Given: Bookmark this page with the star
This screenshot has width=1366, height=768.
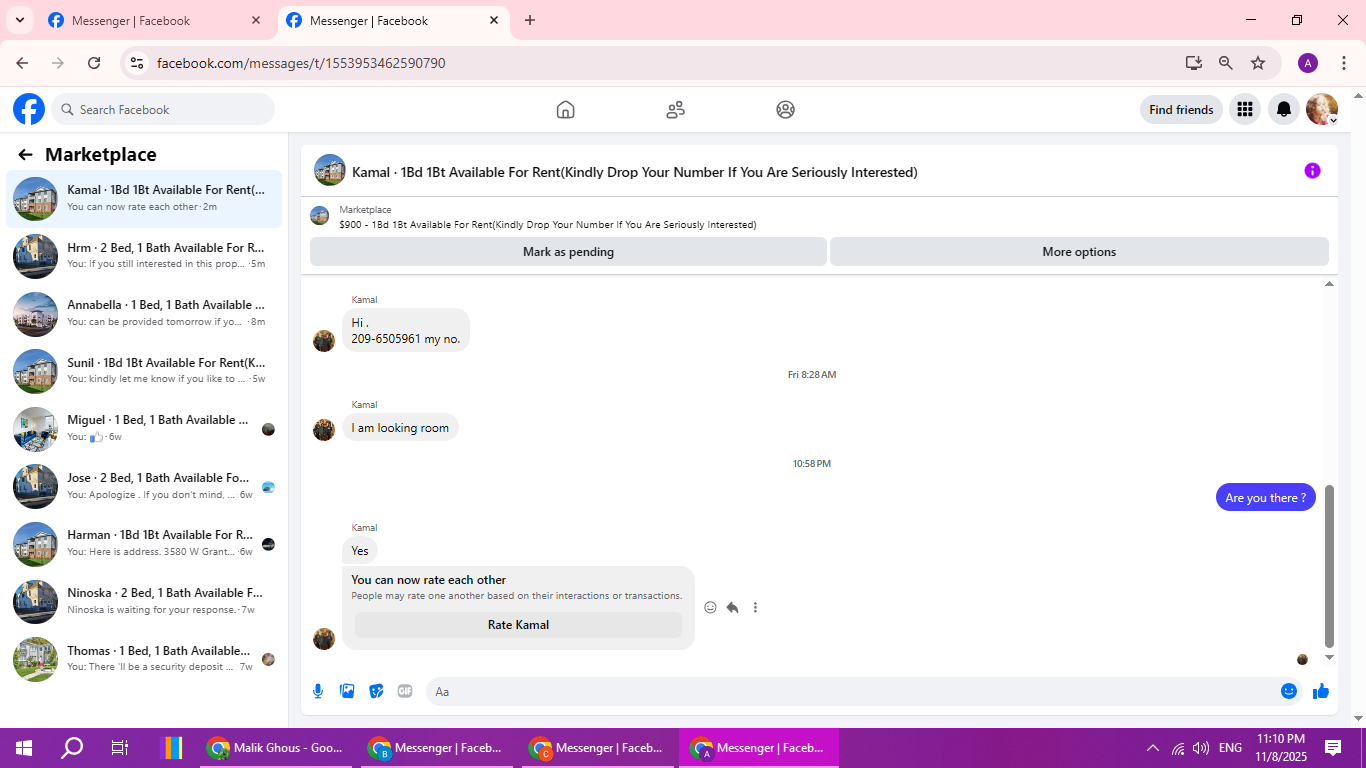Looking at the screenshot, I should tap(1258, 63).
